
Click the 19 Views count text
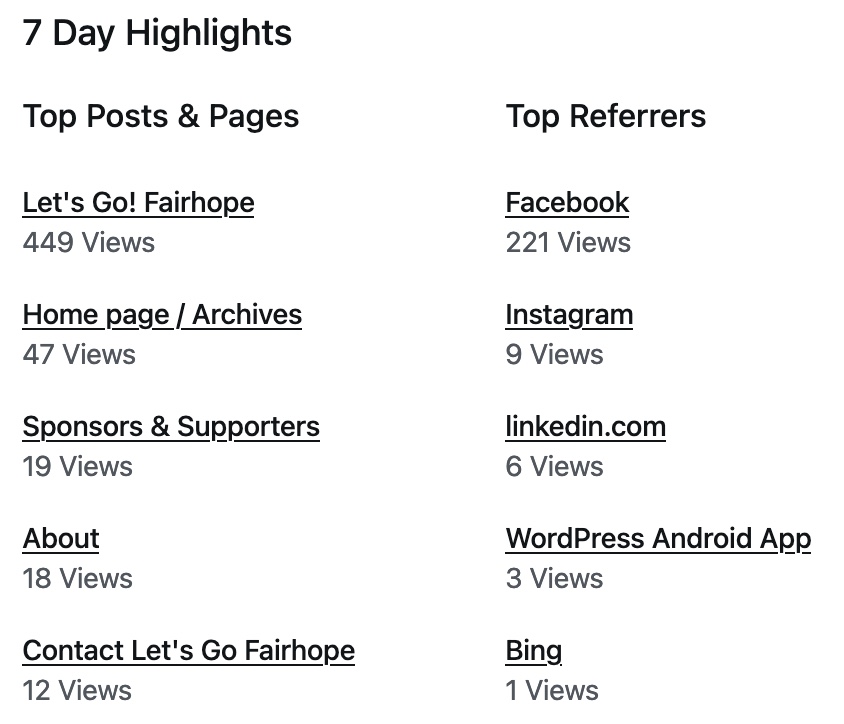(x=78, y=466)
